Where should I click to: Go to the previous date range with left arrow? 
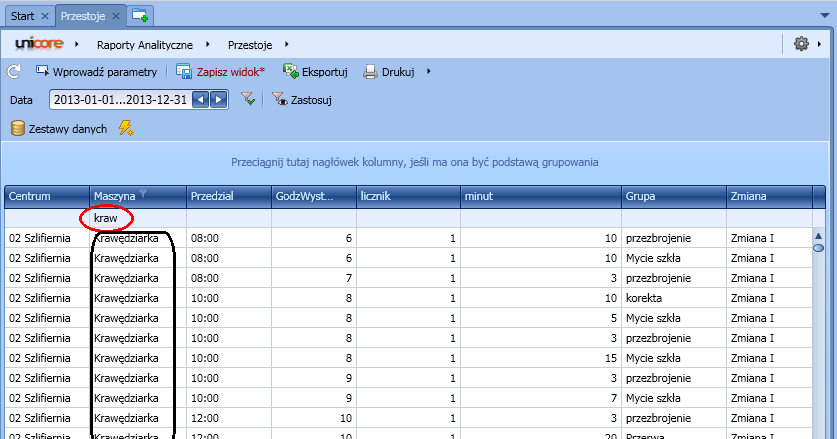200,100
